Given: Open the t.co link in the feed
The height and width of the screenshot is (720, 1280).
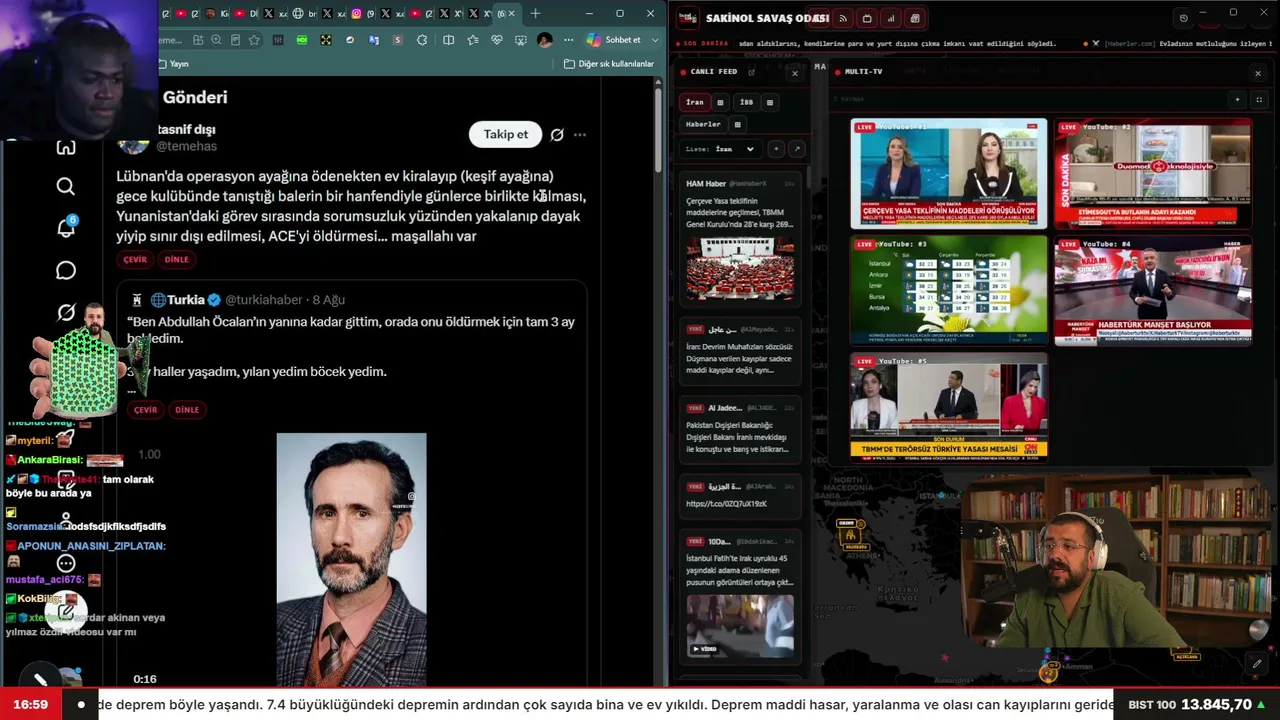Looking at the screenshot, I should (726, 504).
